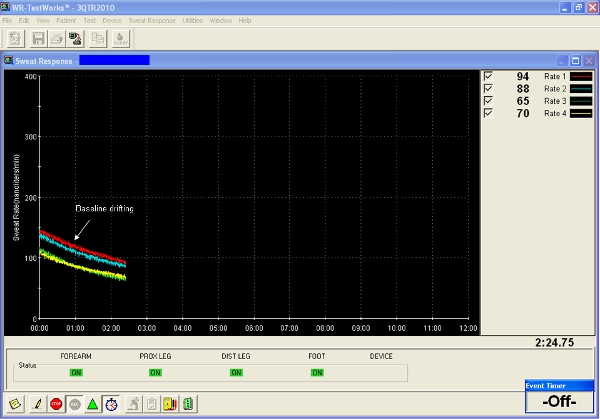
Task: Click the stopwatch timer icon
Action: pos(111,404)
